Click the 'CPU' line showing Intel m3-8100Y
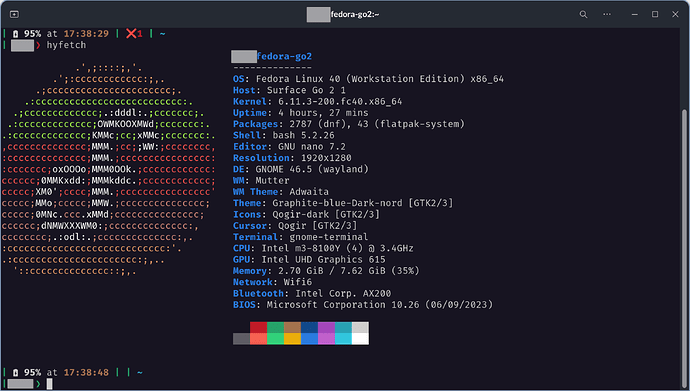 point(323,248)
